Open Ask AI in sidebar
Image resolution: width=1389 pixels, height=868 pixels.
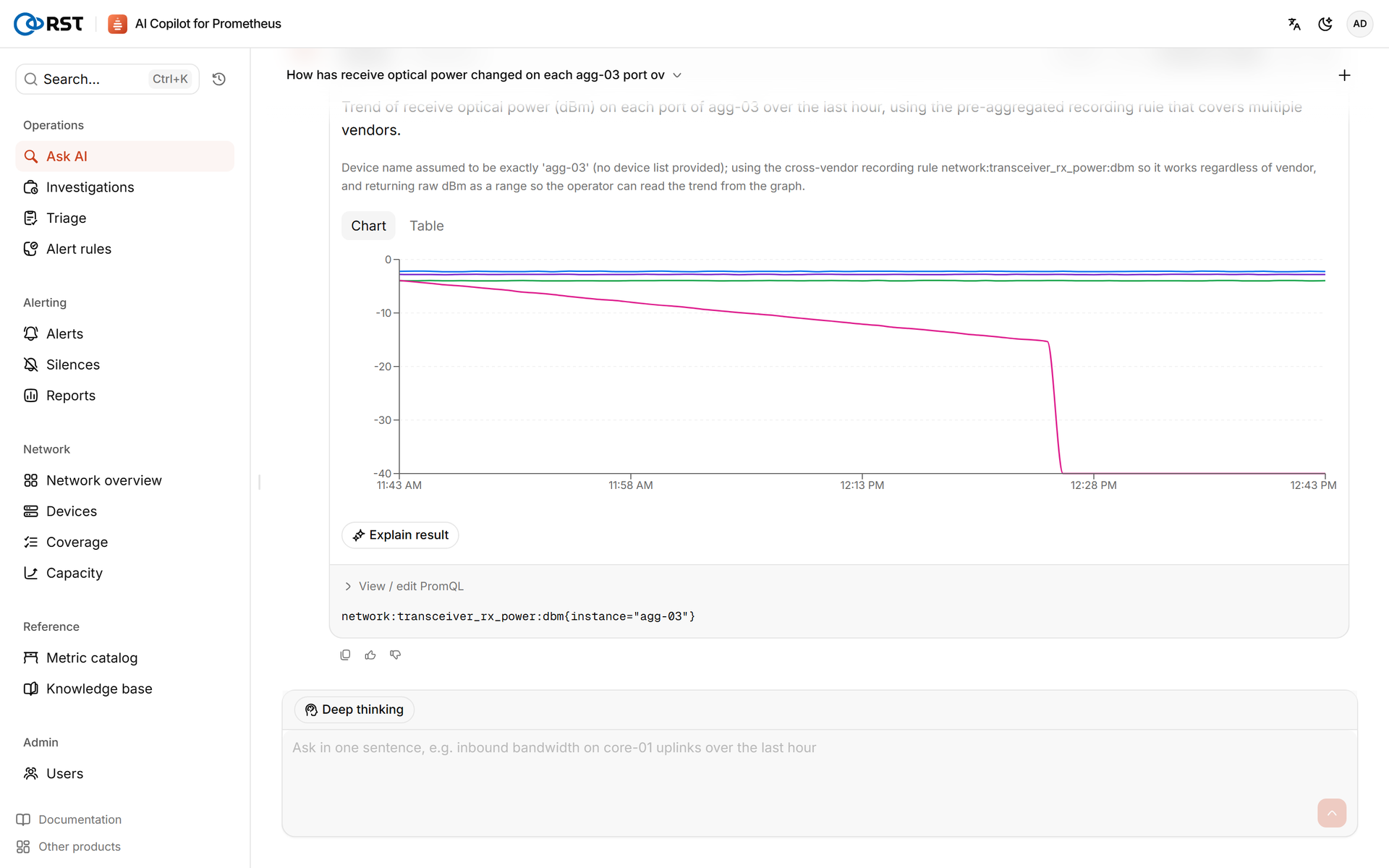pos(125,156)
